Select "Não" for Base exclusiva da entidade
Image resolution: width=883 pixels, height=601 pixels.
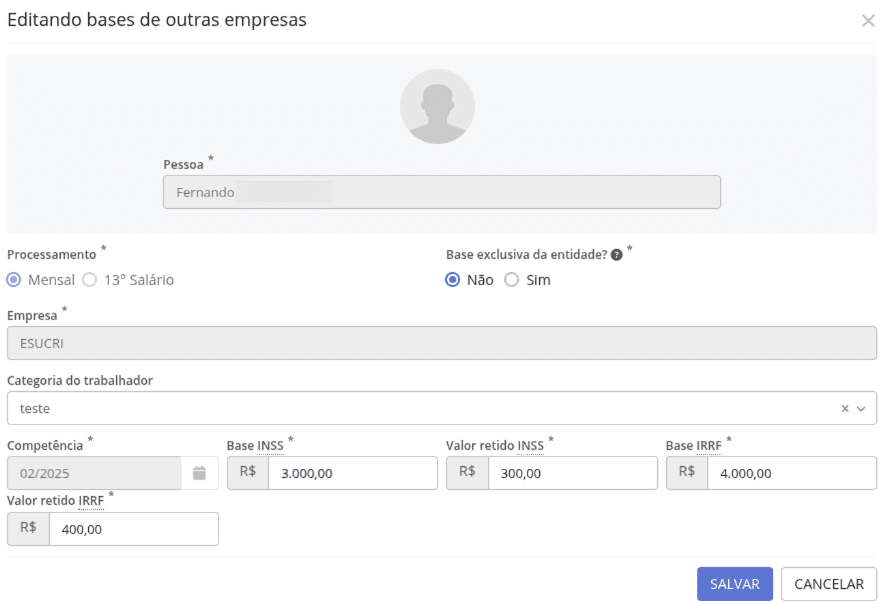(452, 280)
